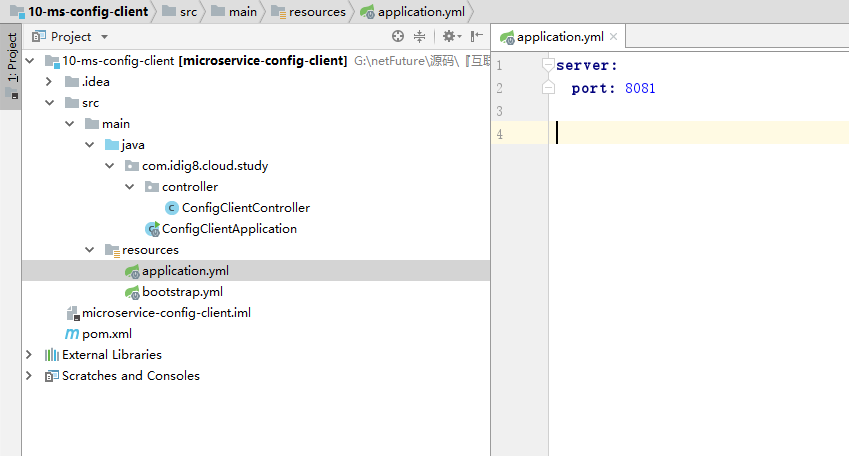Select bootstrap.yml in the tree
The width and height of the screenshot is (849, 456).
click(x=182, y=292)
